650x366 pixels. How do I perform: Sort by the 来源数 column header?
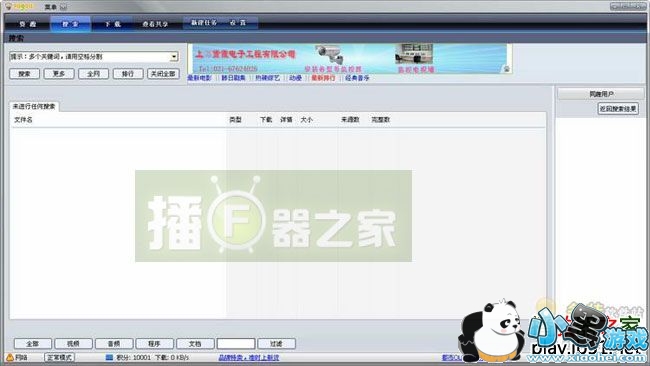tap(350, 120)
